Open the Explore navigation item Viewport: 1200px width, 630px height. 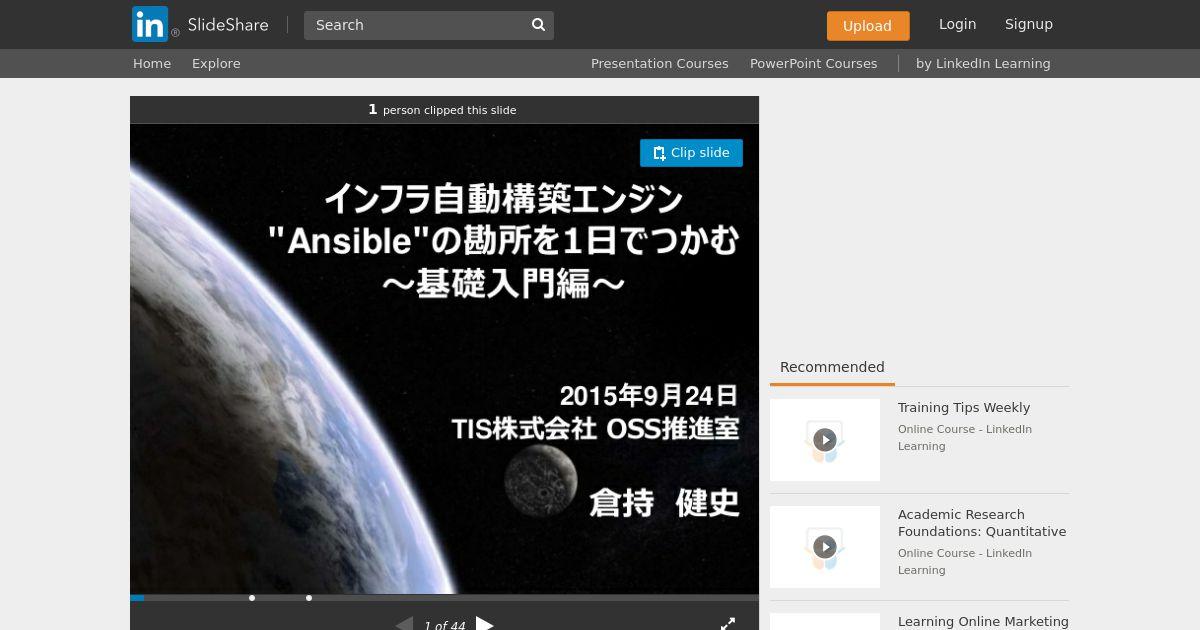tap(216, 63)
